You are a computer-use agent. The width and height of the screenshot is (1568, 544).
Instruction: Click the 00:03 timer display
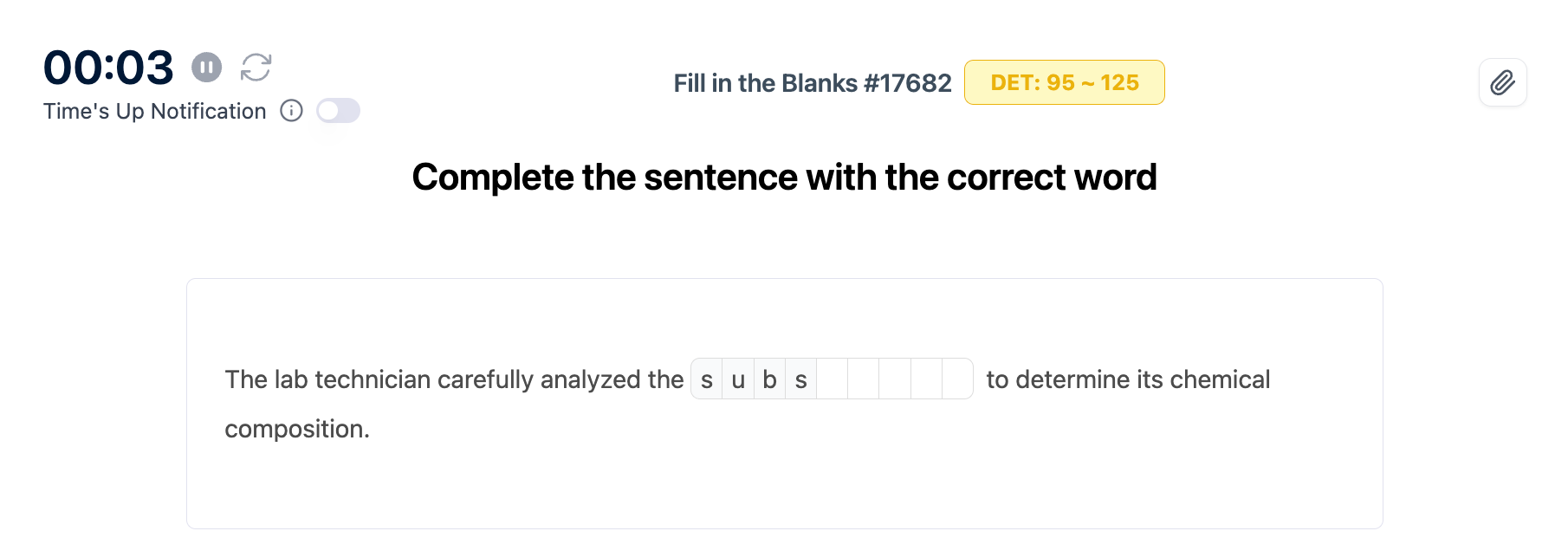coord(108,68)
